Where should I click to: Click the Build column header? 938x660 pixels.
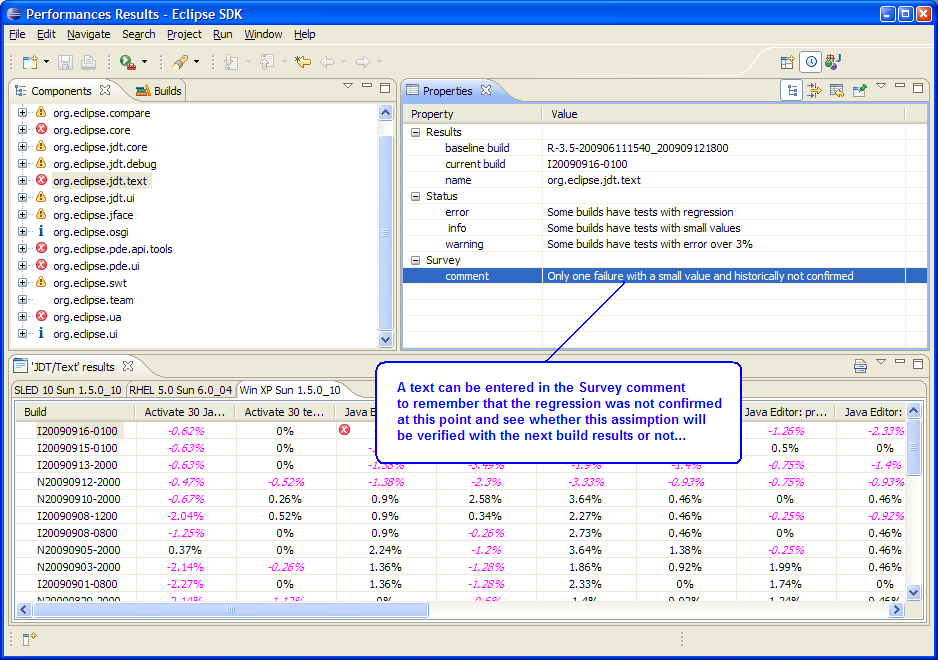pos(36,411)
